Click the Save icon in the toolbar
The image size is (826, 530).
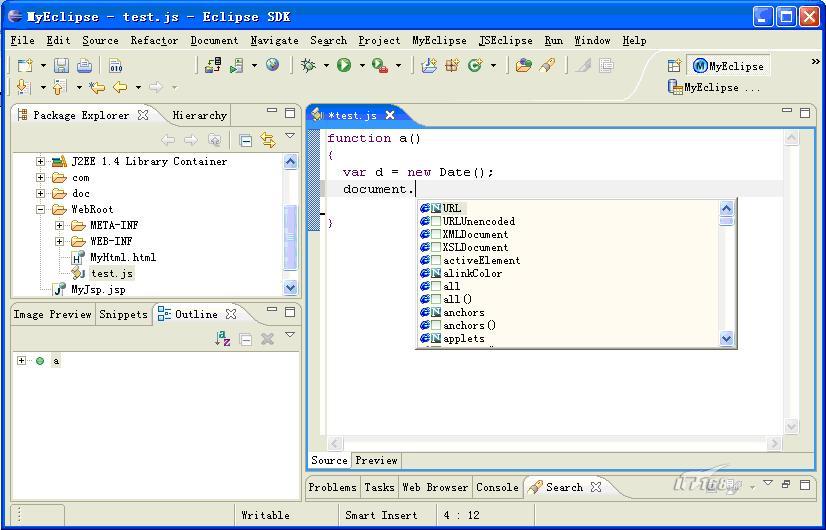[x=61, y=66]
